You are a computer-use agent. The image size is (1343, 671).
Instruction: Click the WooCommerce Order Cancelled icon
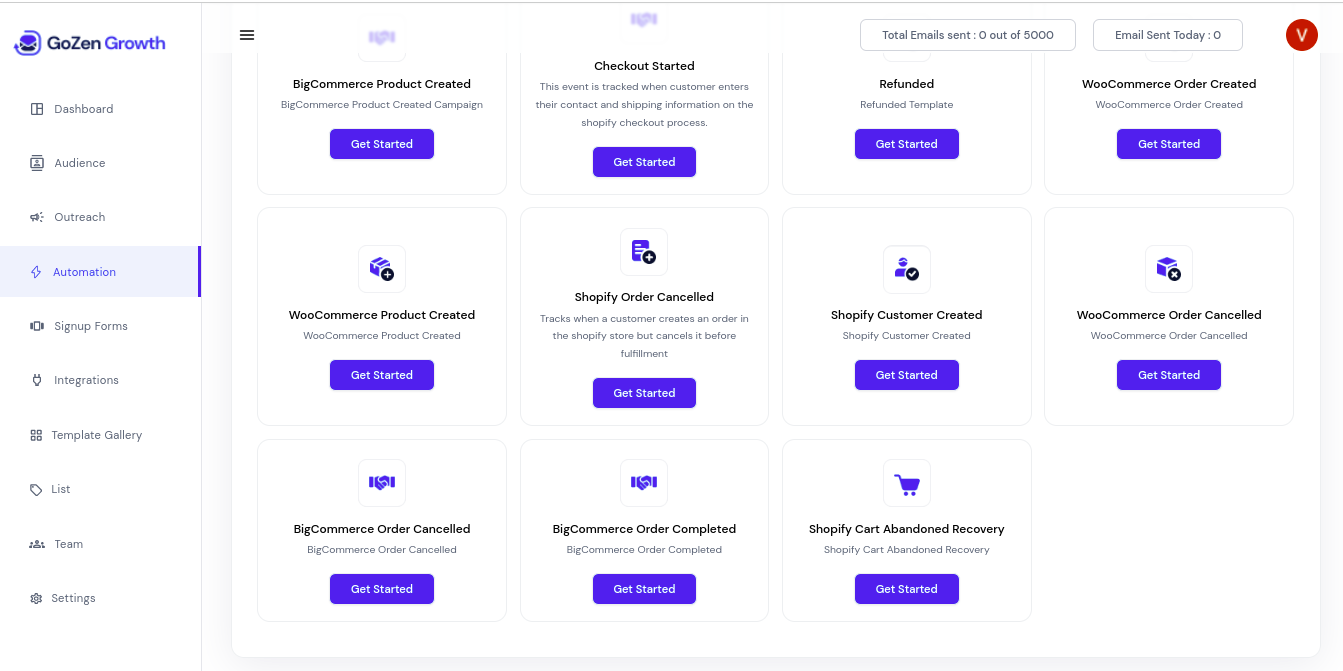pyautogui.click(x=1169, y=269)
